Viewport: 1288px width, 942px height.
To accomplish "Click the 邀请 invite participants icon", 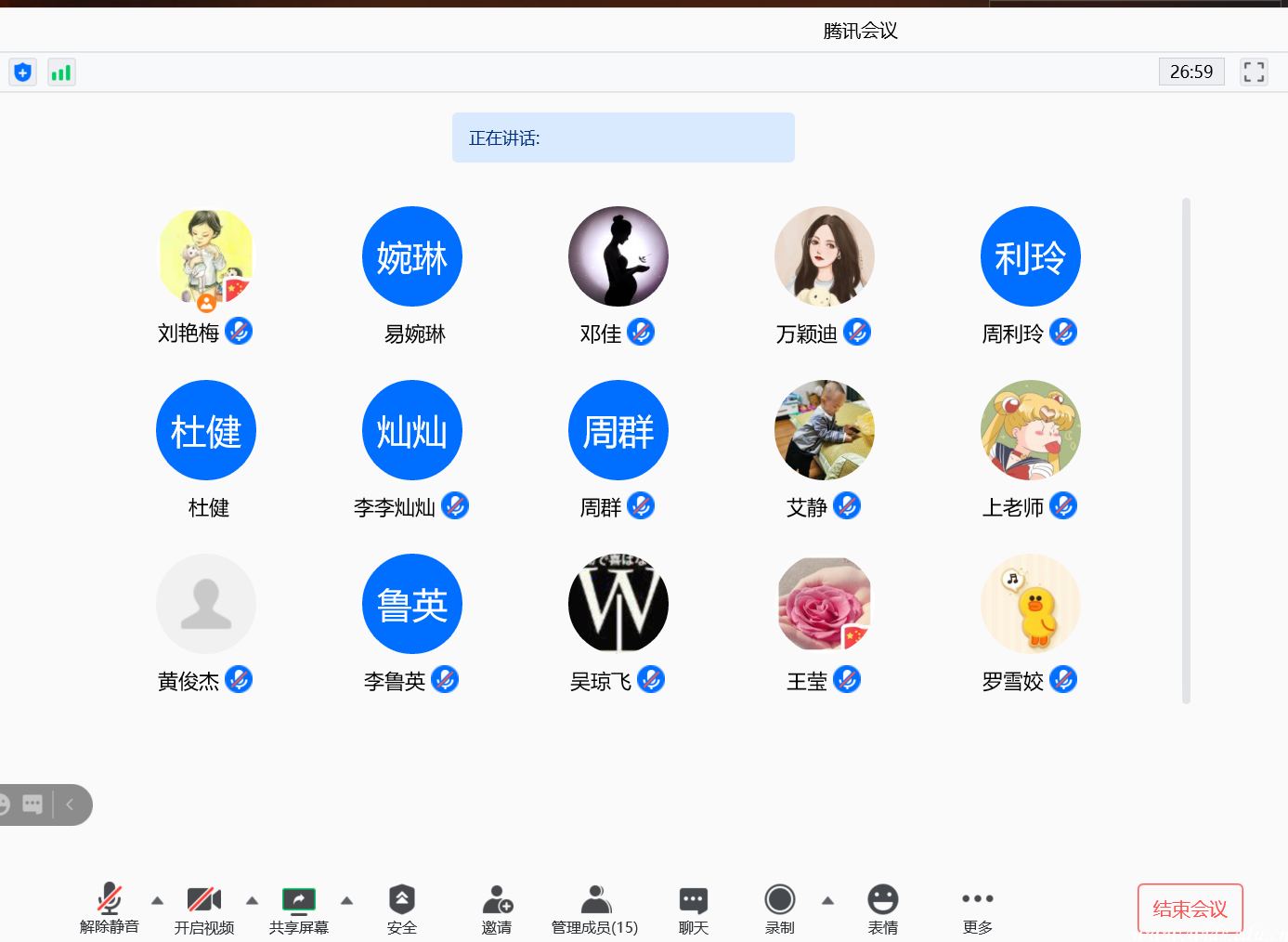I will (x=497, y=900).
